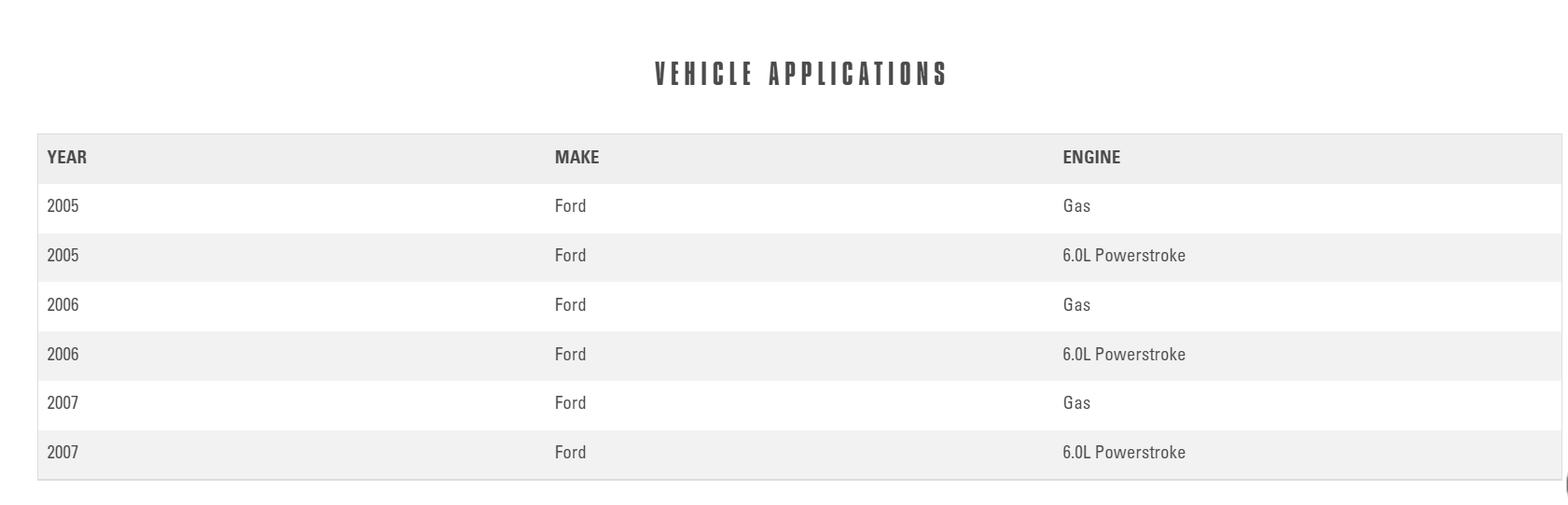
Task: Click the MAKE column header
Action: coord(576,157)
